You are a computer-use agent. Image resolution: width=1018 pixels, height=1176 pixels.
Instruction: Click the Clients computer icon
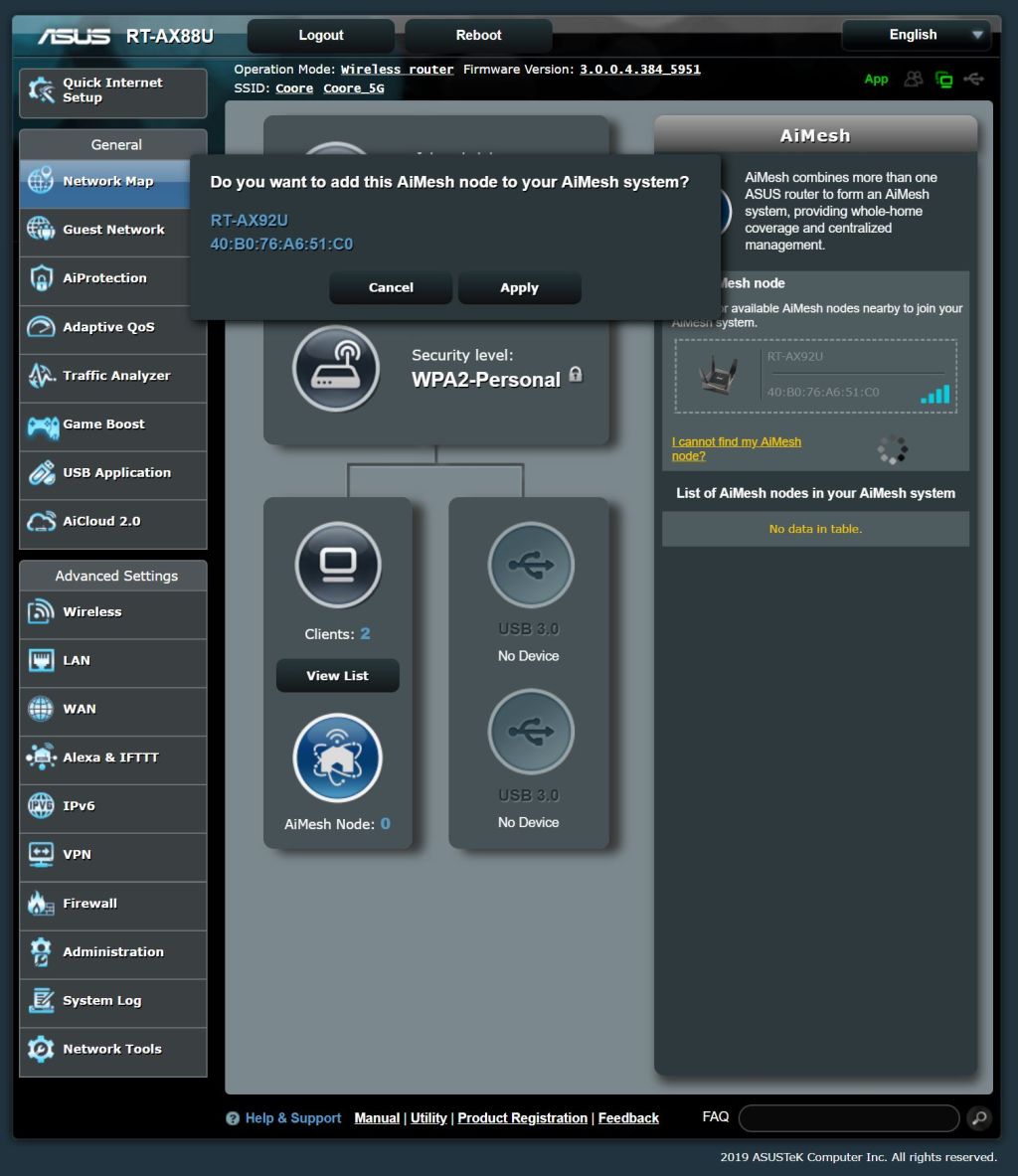pyautogui.click(x=338, y=565)
